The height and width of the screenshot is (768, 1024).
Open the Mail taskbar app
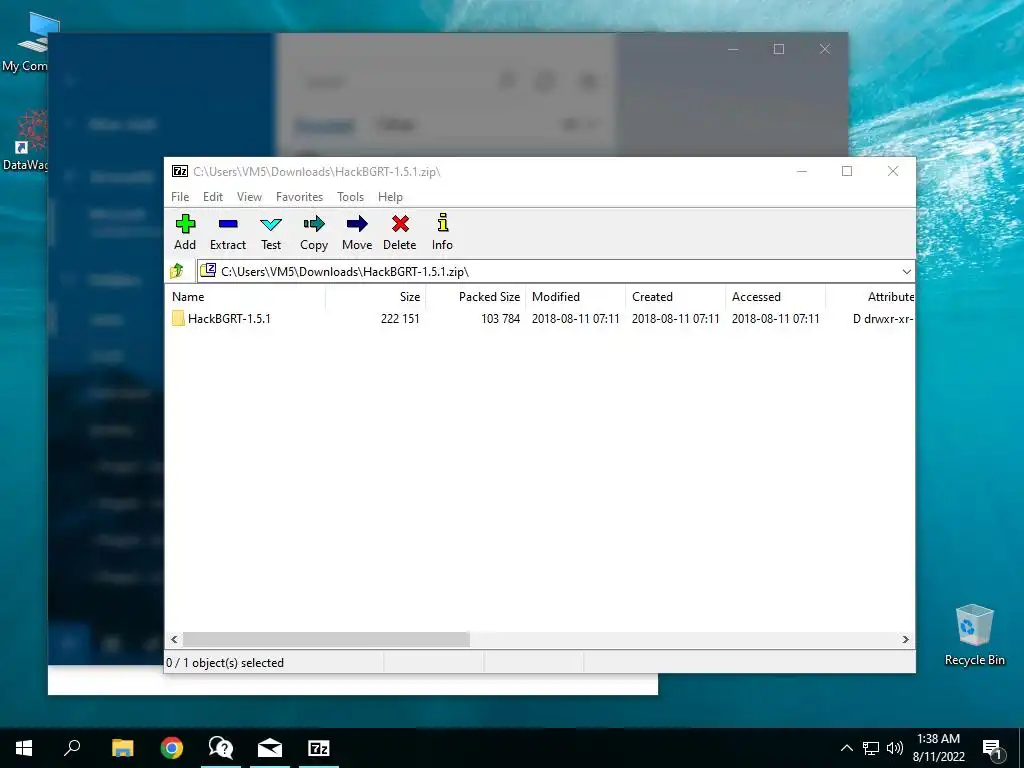click(x=269, y=748)
